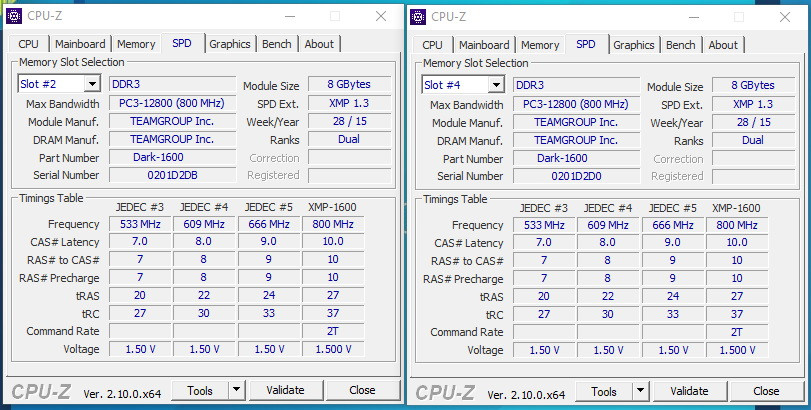Minimize the left CPU-Z window
Image resolution: width=811 pixels, height=410 pixels.
click(x=290, y=16)
